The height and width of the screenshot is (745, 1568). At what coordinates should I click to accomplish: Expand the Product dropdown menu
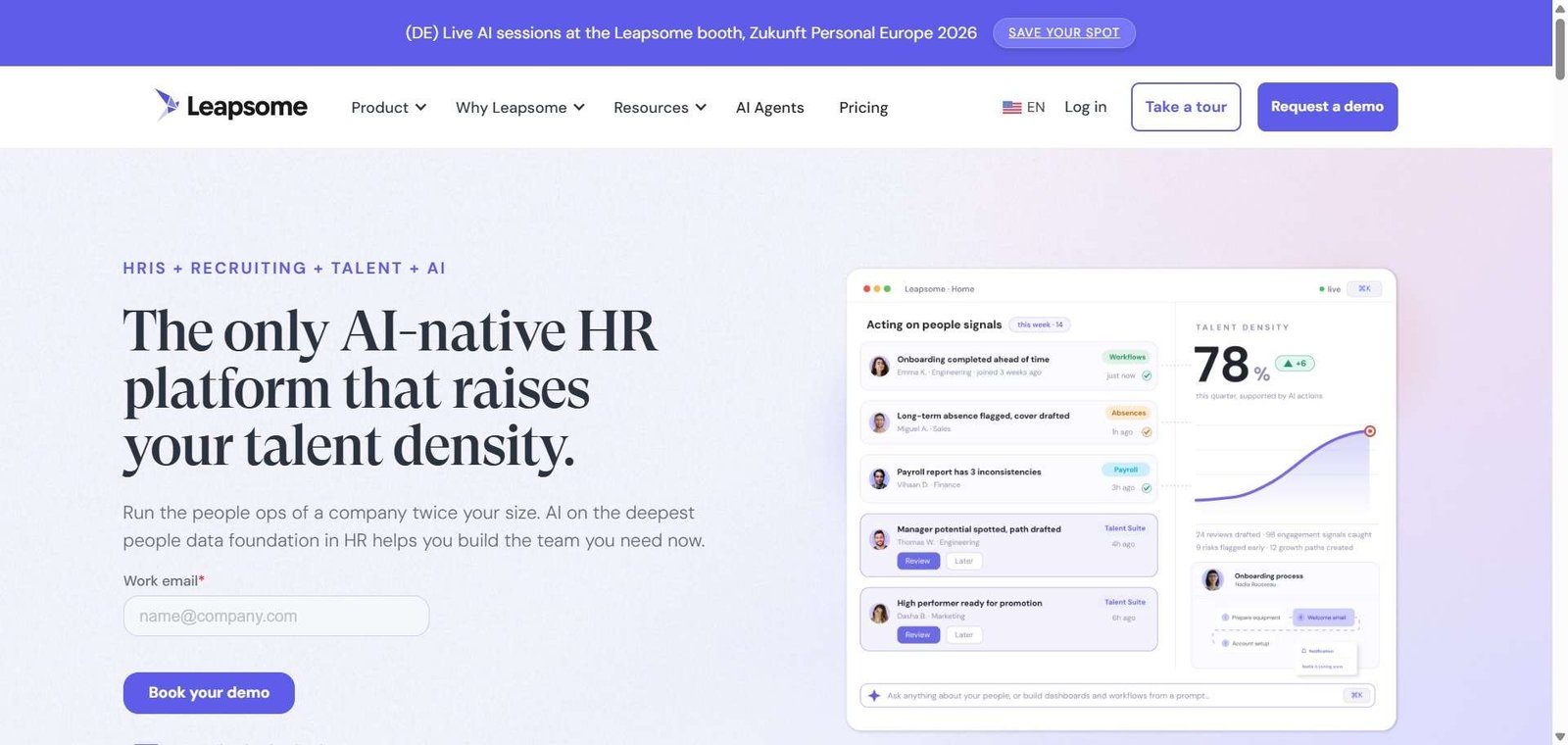pos(388,107)
